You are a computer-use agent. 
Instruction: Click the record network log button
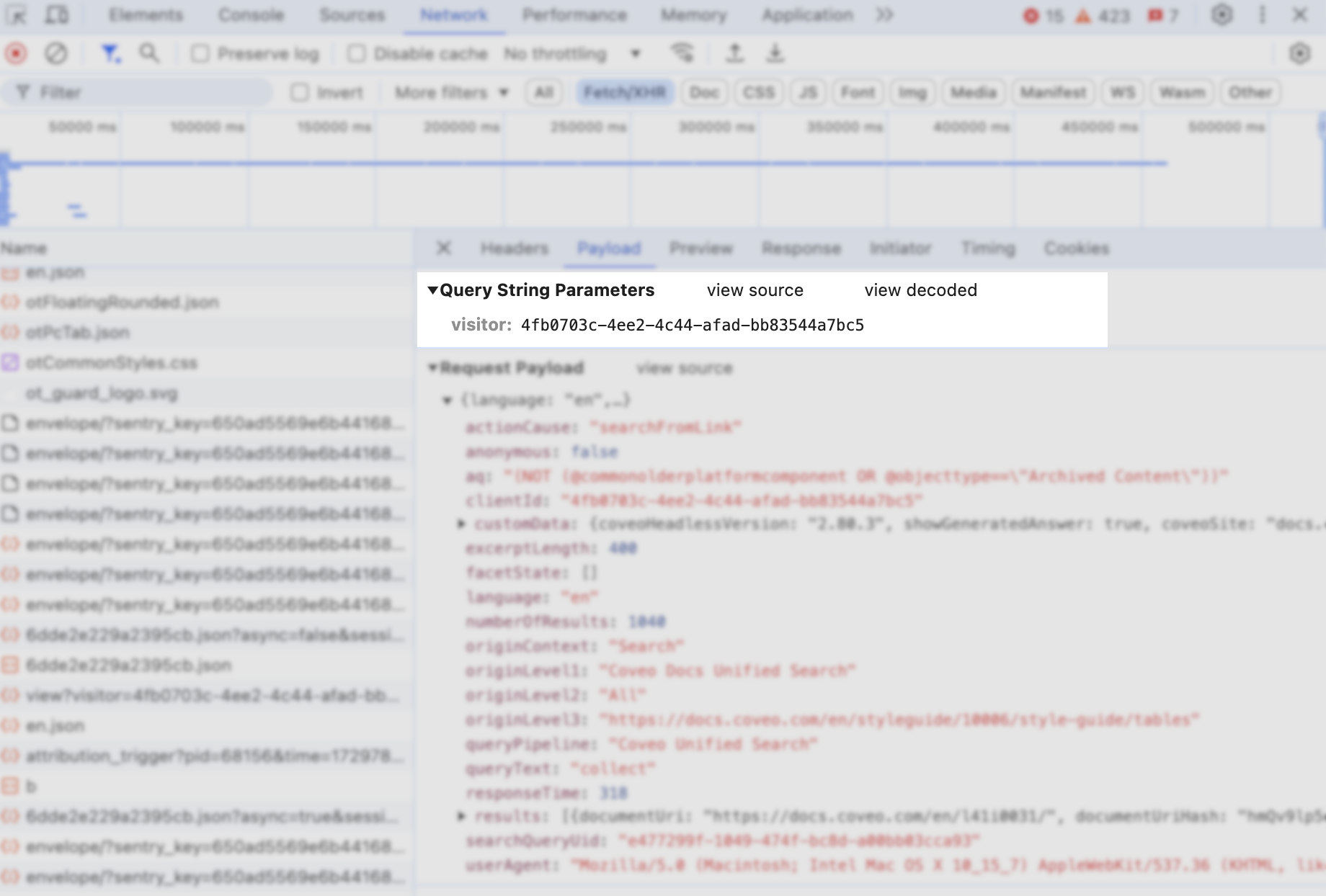(x=14, y=53)
